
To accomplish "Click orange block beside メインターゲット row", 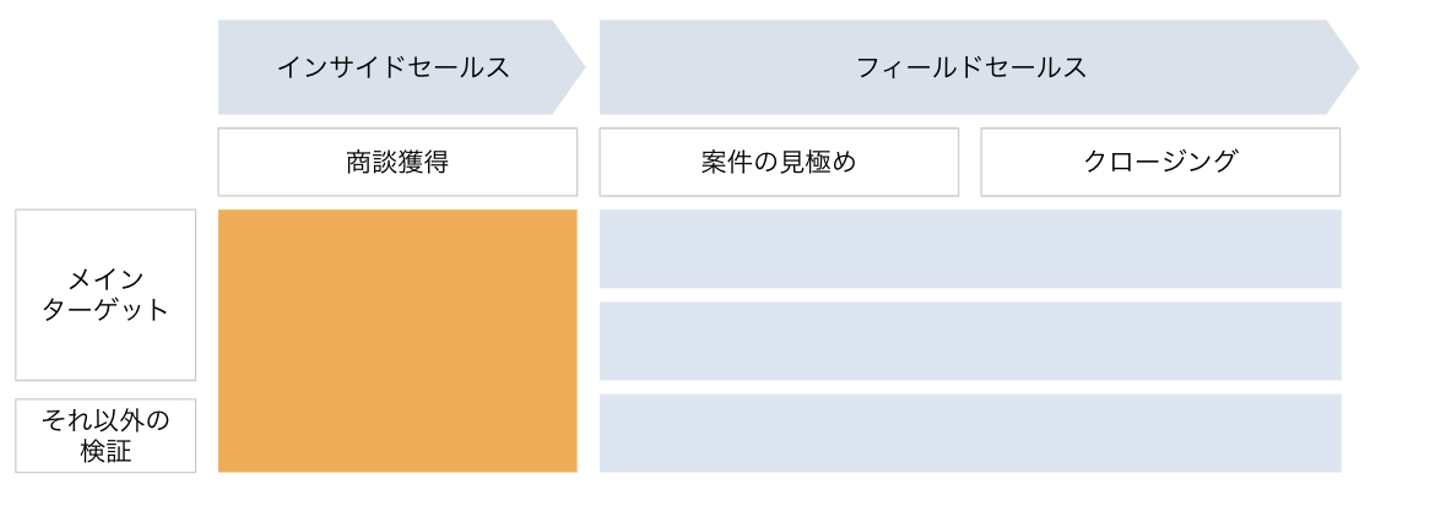I will tap(397, 295).
